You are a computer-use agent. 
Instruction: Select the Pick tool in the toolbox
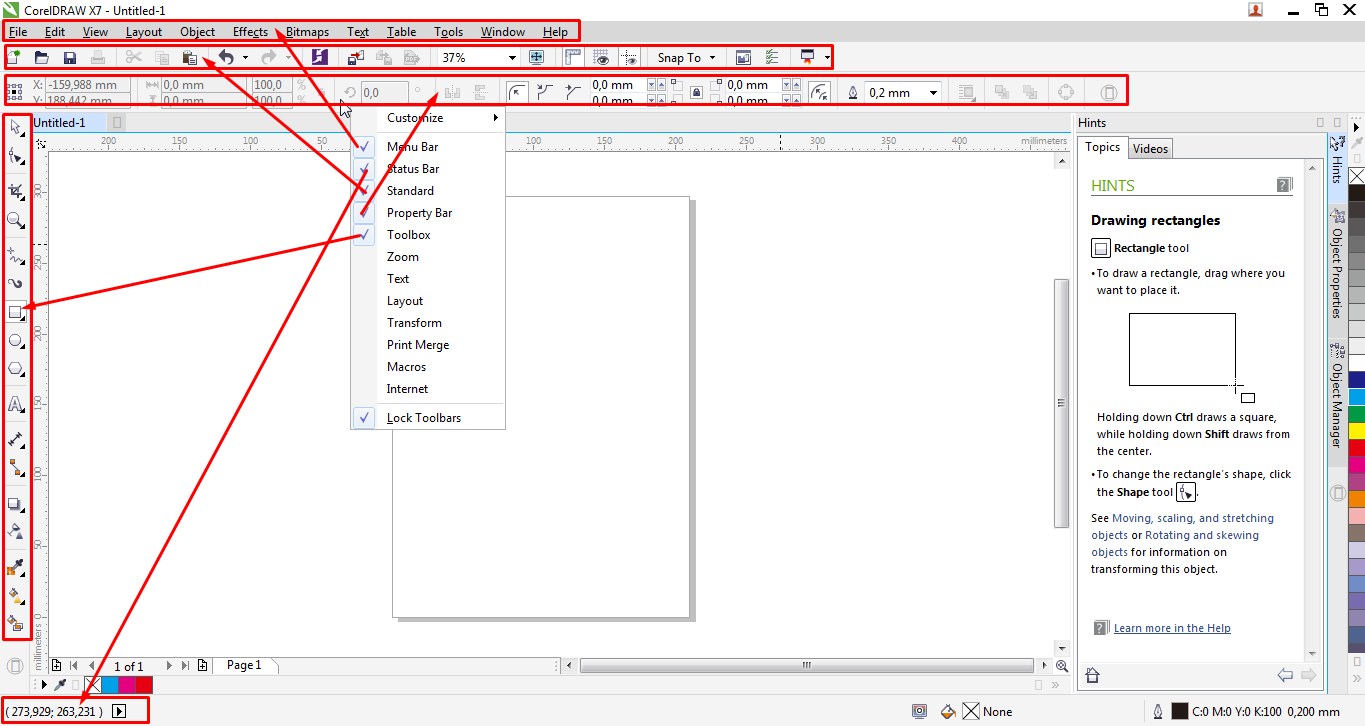(16, 128)
